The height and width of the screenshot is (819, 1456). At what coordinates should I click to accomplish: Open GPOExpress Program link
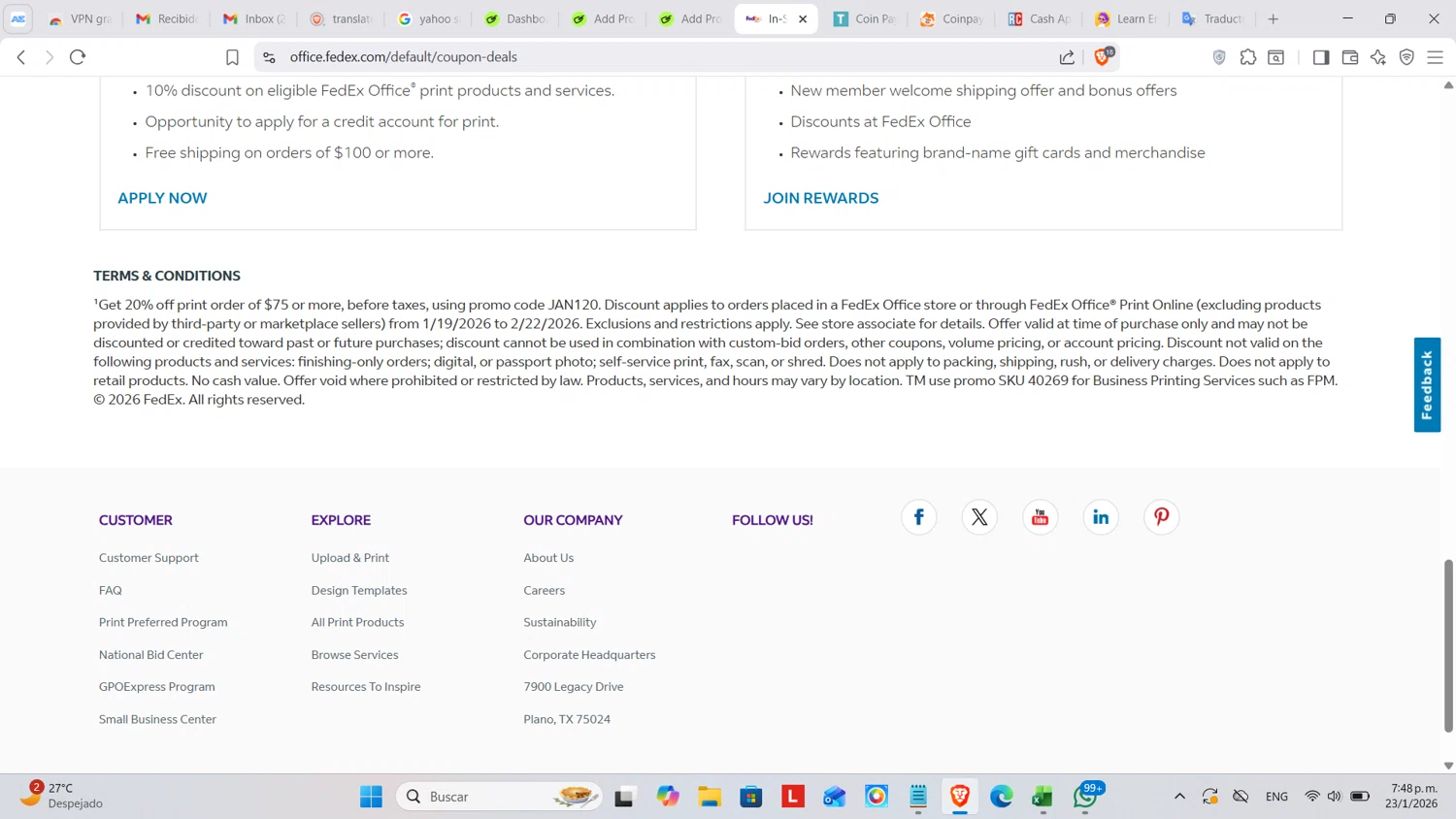point(157,687)
